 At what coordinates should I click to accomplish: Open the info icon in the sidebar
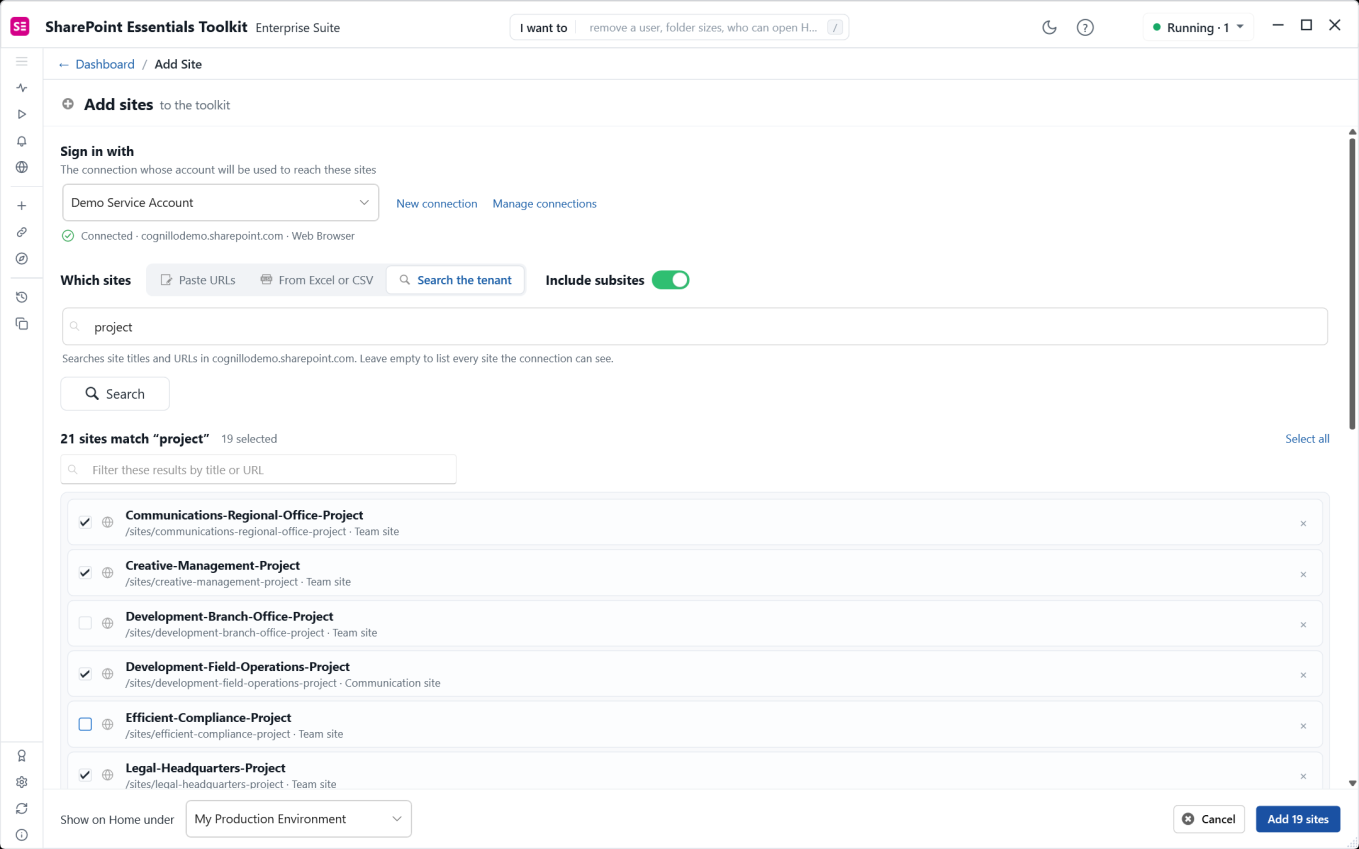[21, 835]
